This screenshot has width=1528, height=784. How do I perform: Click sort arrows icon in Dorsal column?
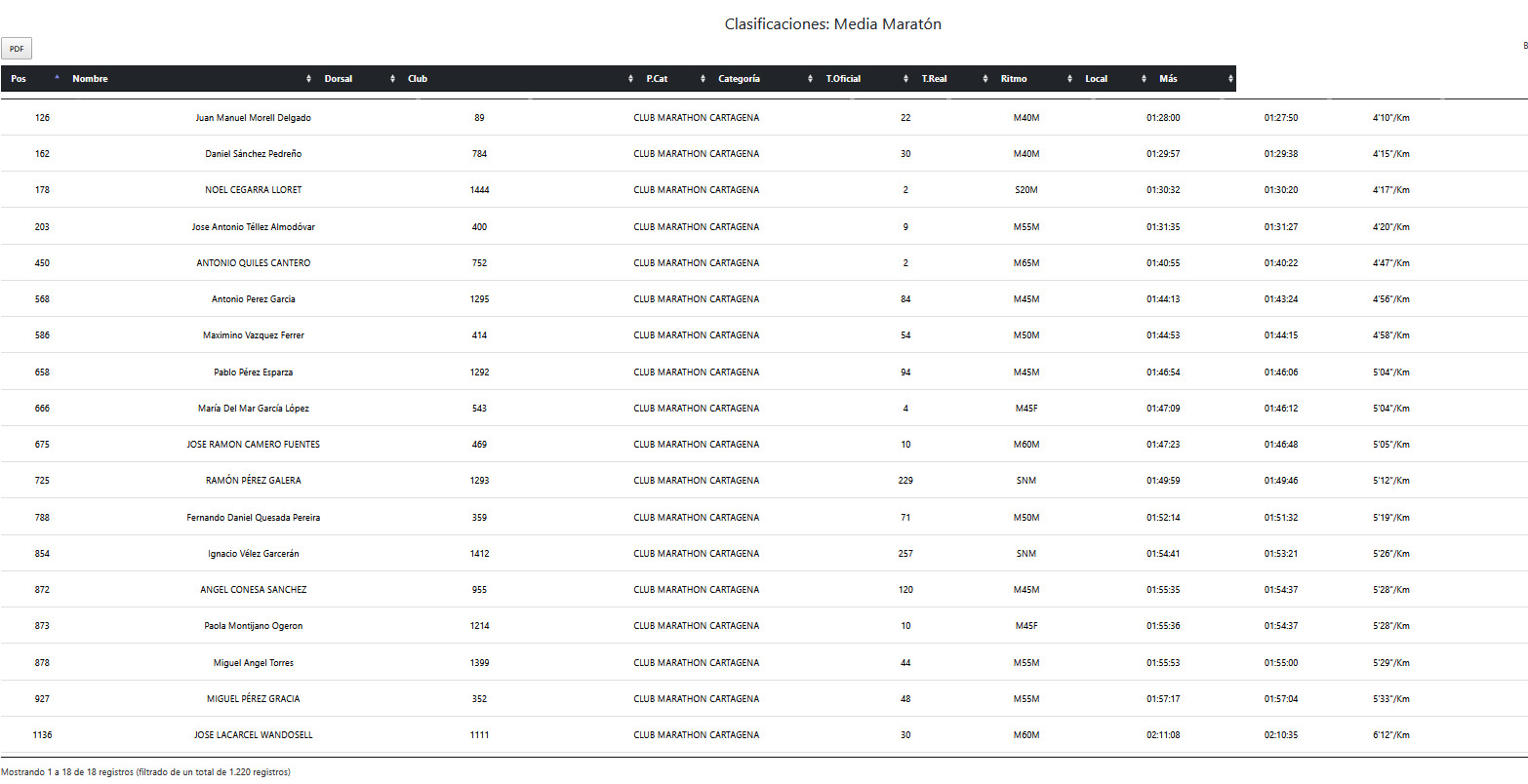point(393,79)
